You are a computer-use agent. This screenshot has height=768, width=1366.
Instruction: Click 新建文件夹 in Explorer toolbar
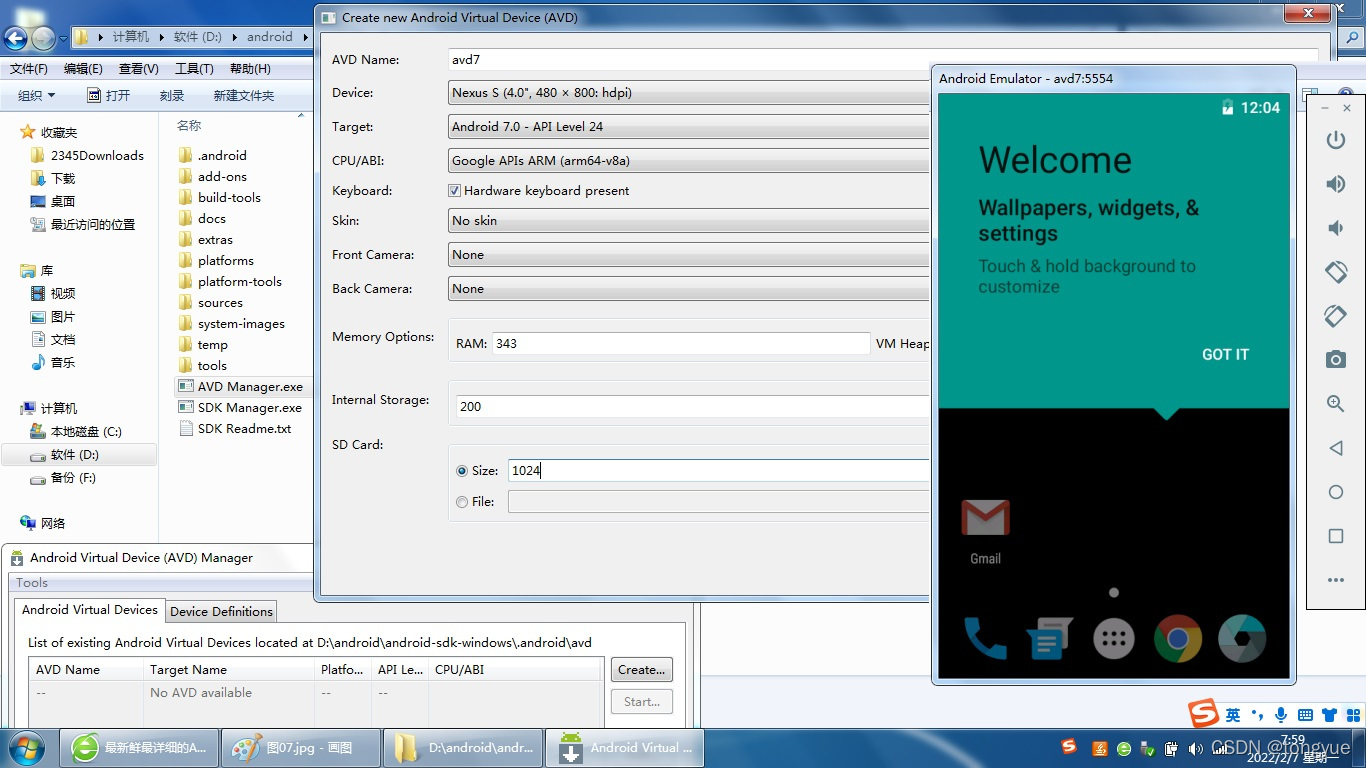point(243,95)
